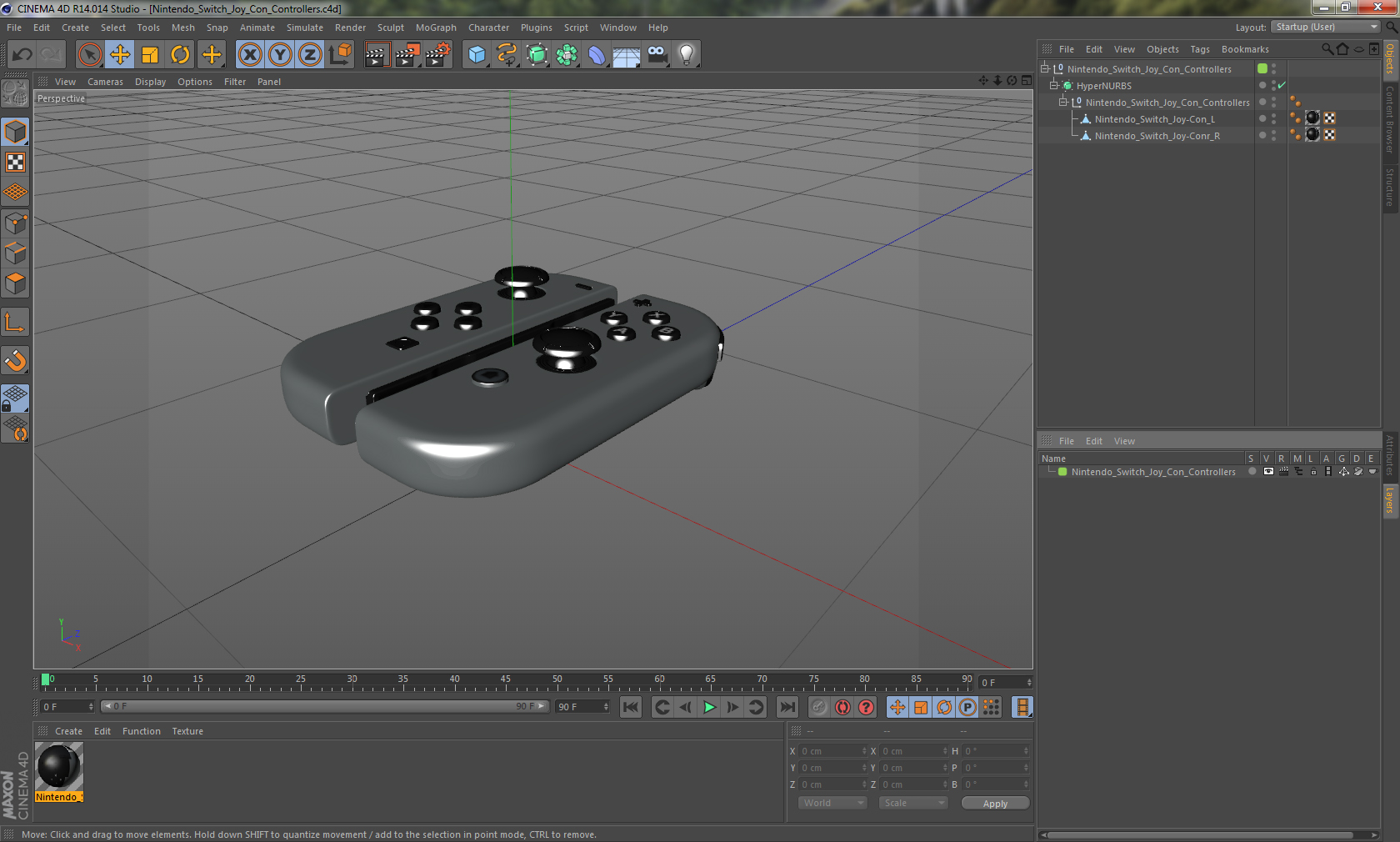This screenshot has height=842, width=1400.
Task: Toggle snapping magnet icon
Action: point(15,360)
